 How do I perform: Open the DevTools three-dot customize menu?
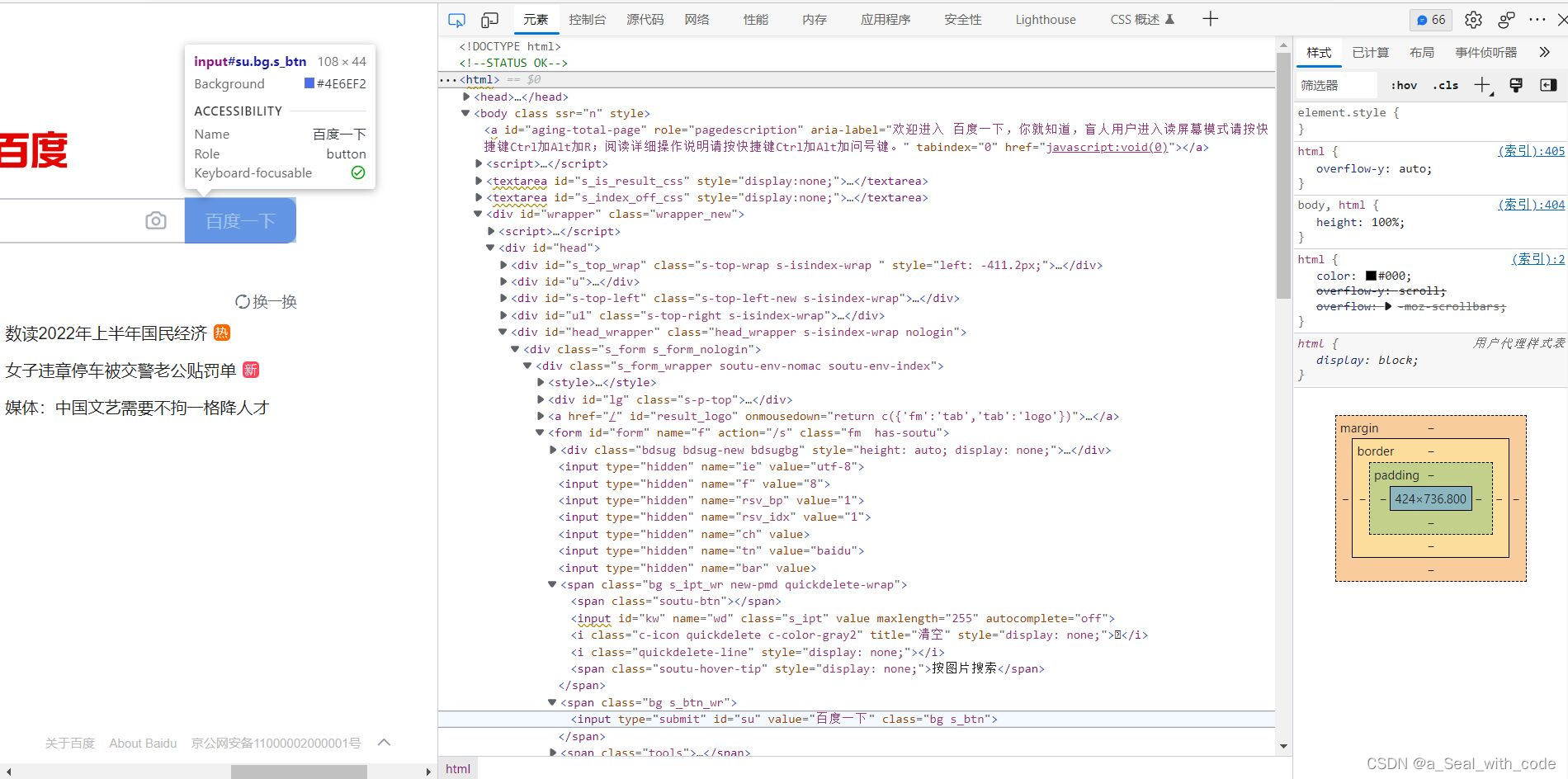pos(1537,19)
